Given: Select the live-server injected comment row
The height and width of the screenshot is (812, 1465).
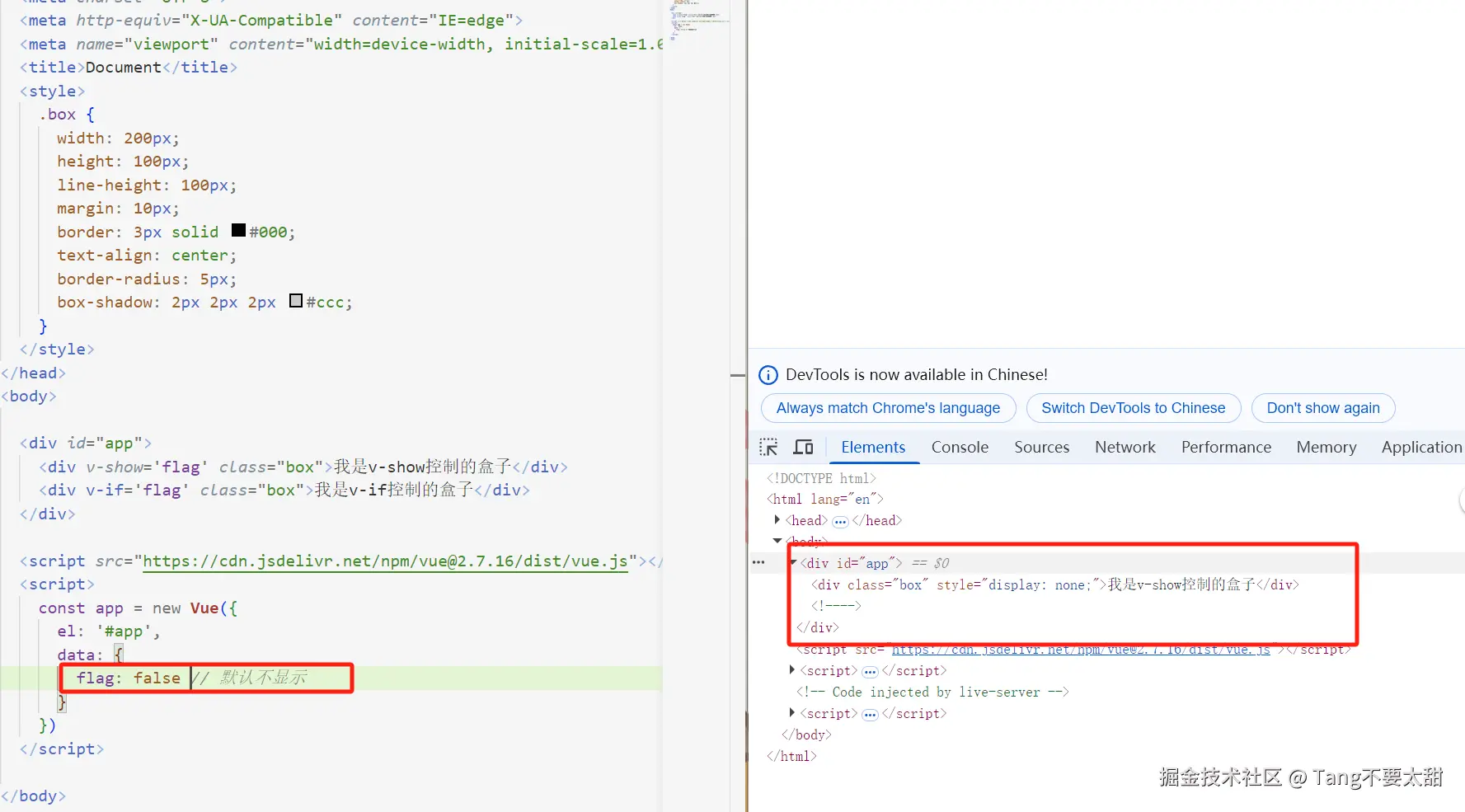Looking at the screenshot, I should tap(932, 692).
